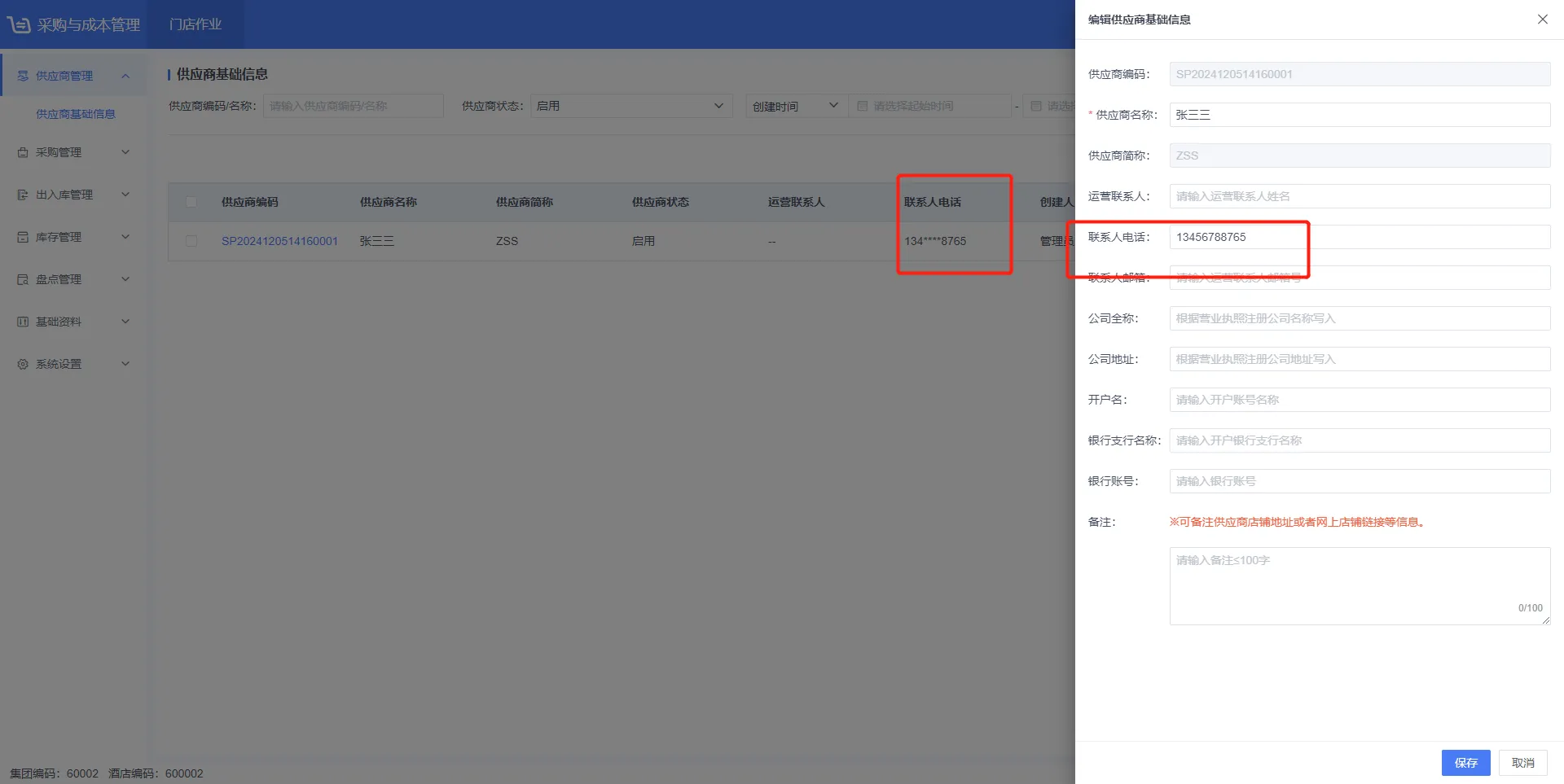Click the ZSS cell in the table
The height and width of the screenshot is (784, 1564).
coord(507,241)
